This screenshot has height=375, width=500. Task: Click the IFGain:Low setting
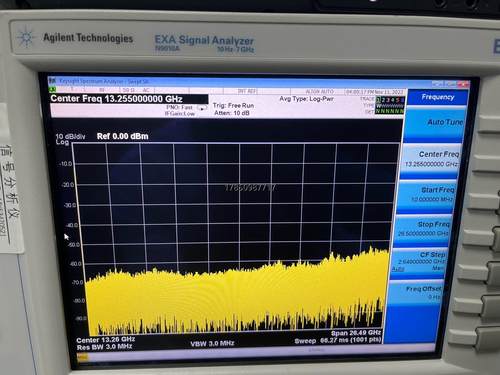(x=179, y=114)
